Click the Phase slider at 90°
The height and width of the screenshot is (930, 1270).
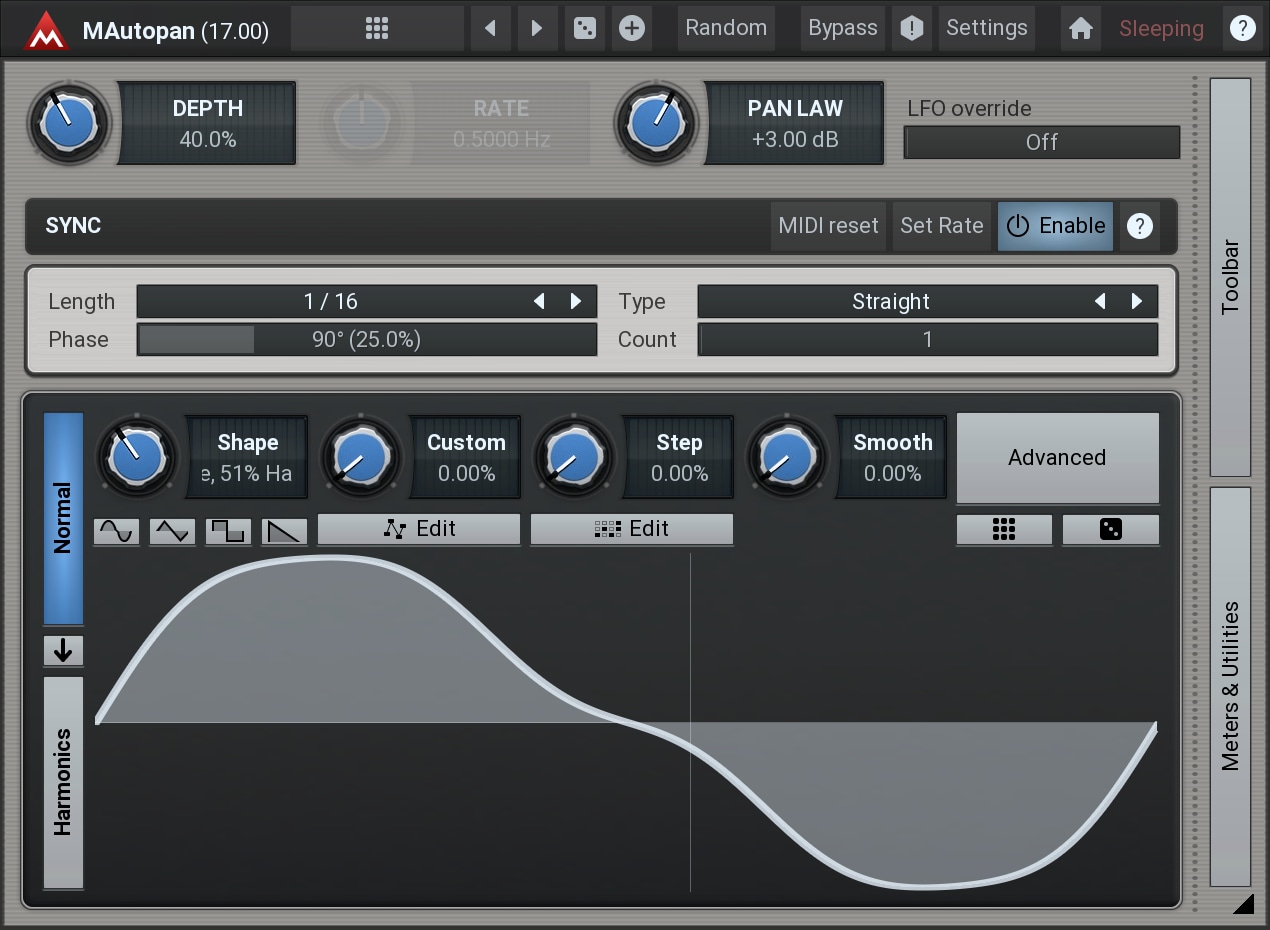click(366, 340)
